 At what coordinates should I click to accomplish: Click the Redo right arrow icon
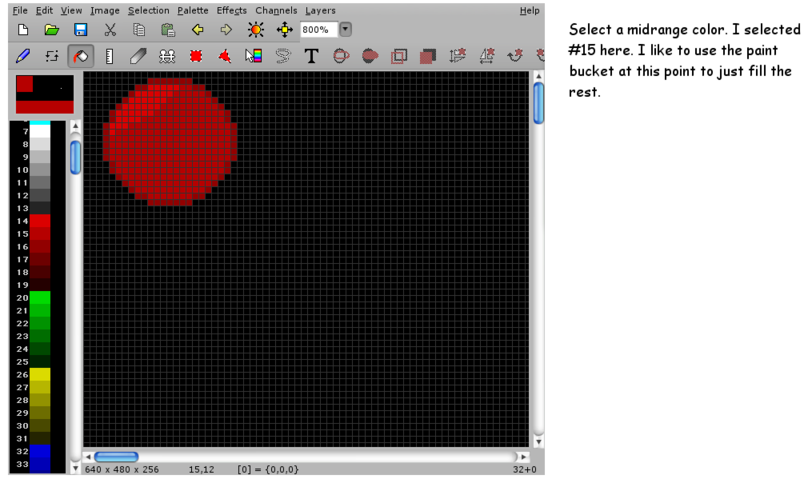point(226,30)
